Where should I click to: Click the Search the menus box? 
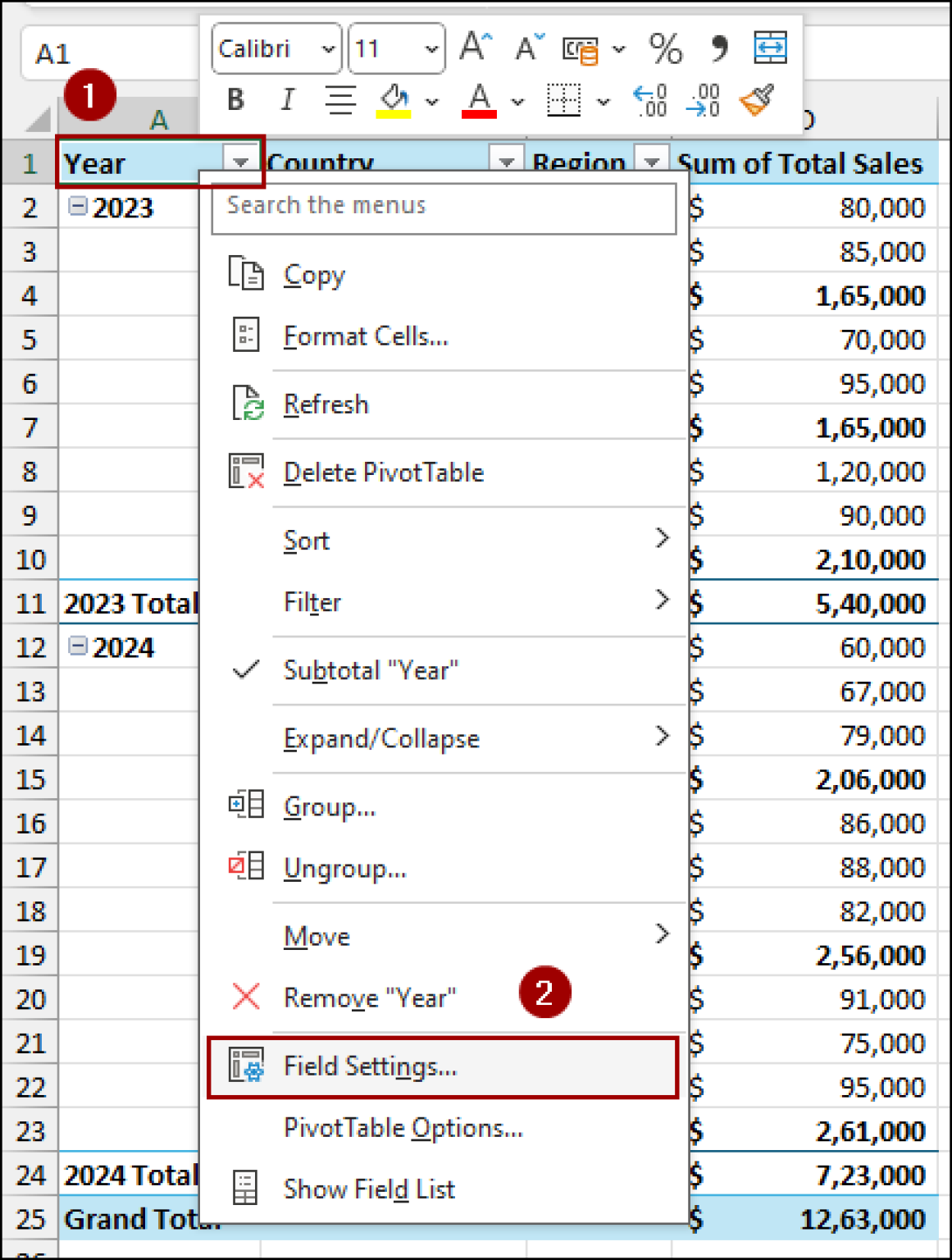click(443, 207)
